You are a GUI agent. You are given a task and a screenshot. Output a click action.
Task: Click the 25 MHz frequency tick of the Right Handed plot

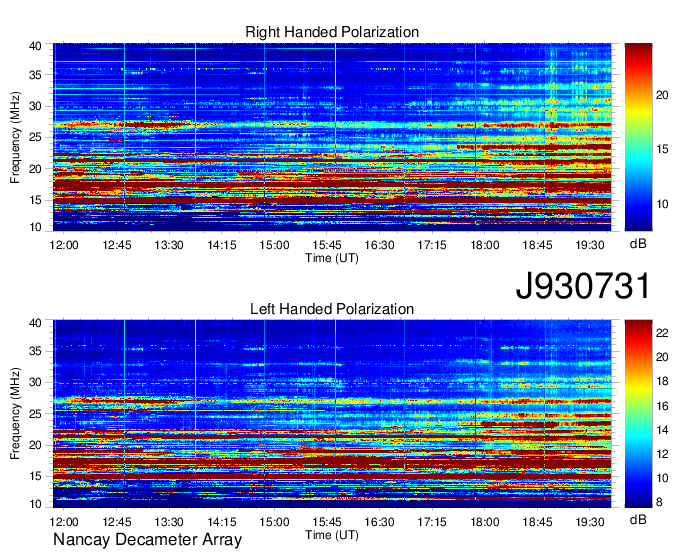point(36,138)
